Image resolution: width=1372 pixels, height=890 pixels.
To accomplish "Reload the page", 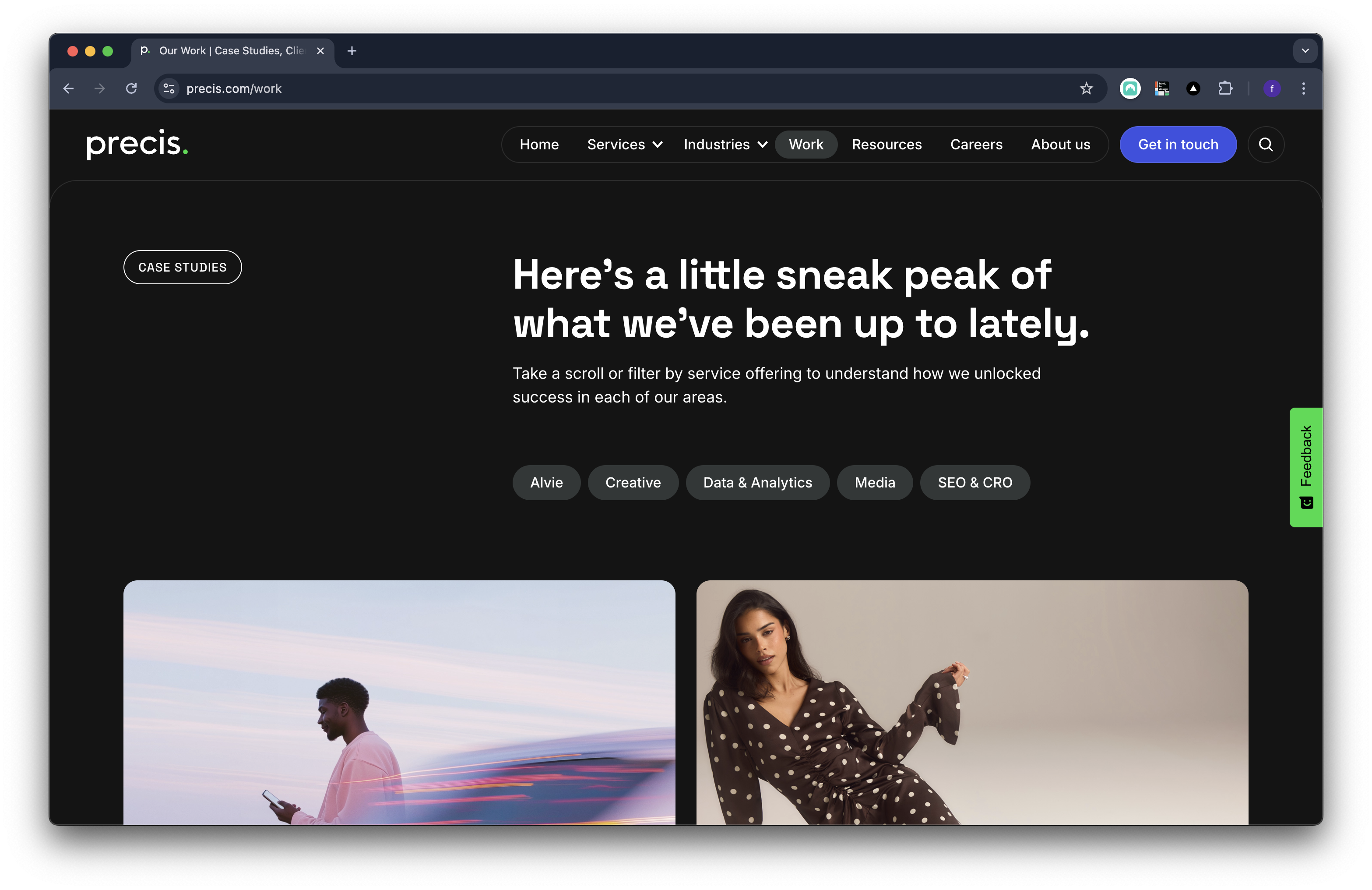I will point(131,88).
